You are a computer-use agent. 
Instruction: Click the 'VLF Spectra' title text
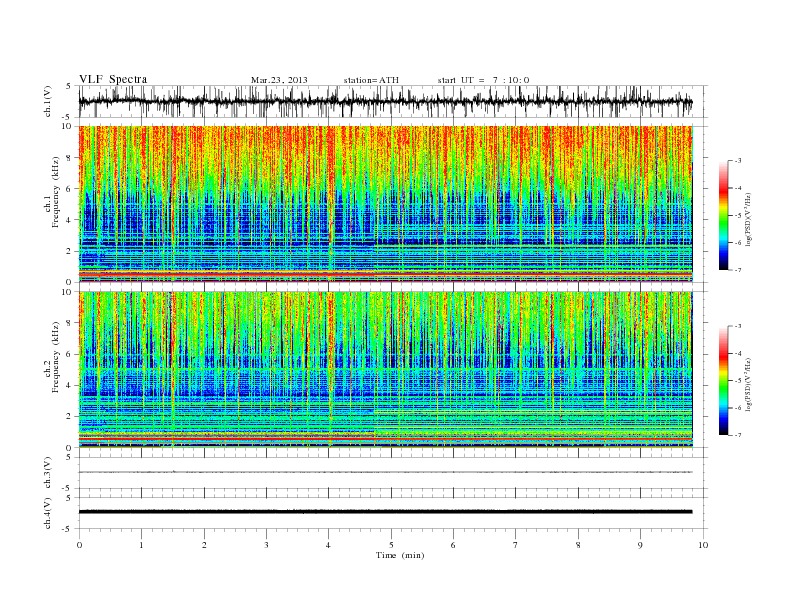pyautogui.click(x=113, y=79)
